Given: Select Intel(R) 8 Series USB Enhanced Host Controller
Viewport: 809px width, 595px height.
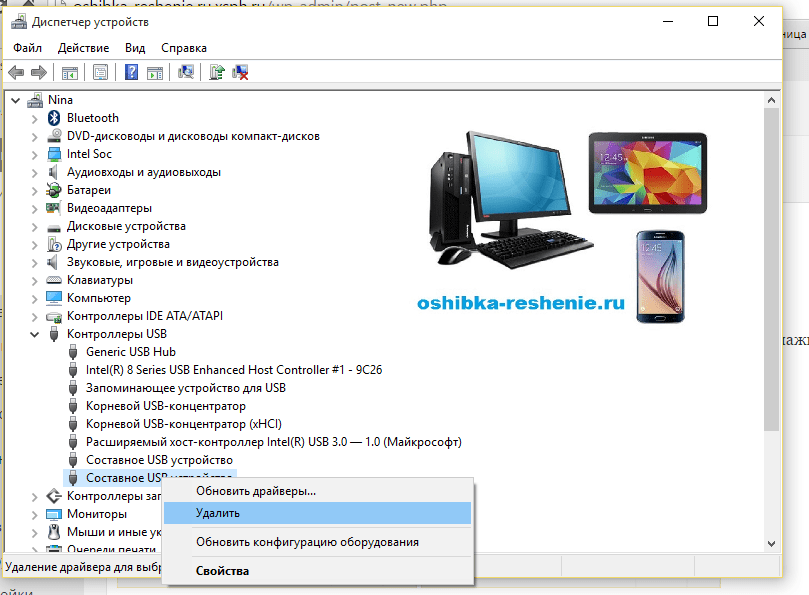Looking at the screenshot, I should pos(234,370).
